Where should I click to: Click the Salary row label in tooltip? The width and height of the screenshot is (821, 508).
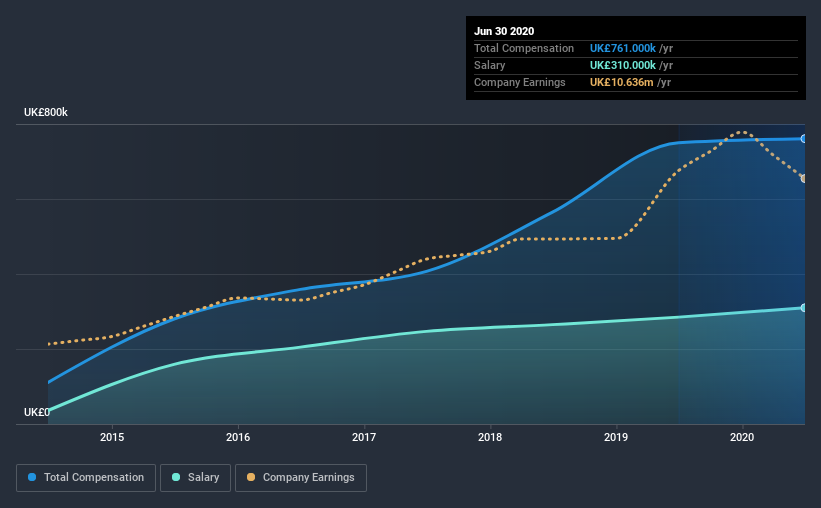[x=490, y=65]
